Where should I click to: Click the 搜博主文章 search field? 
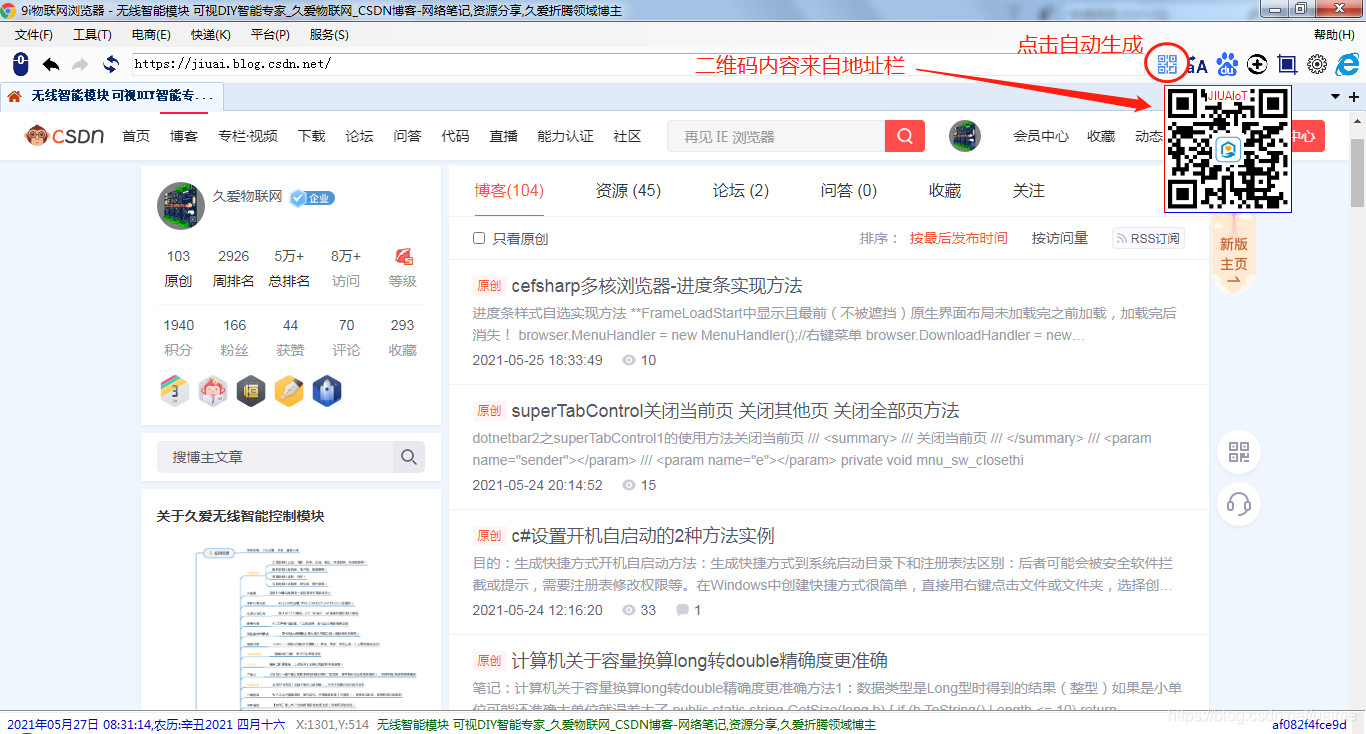coord(275,457)
